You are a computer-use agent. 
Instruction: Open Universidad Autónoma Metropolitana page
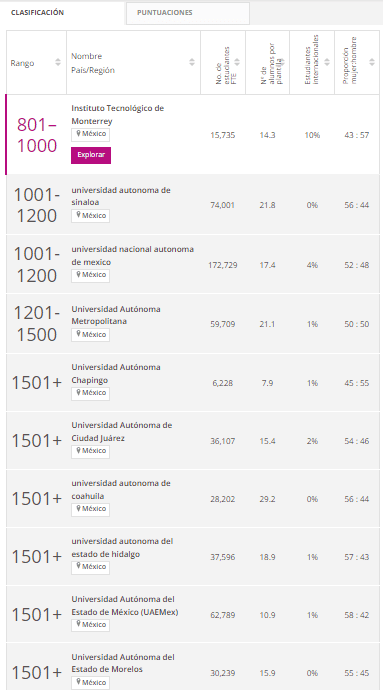pos(116,315)
